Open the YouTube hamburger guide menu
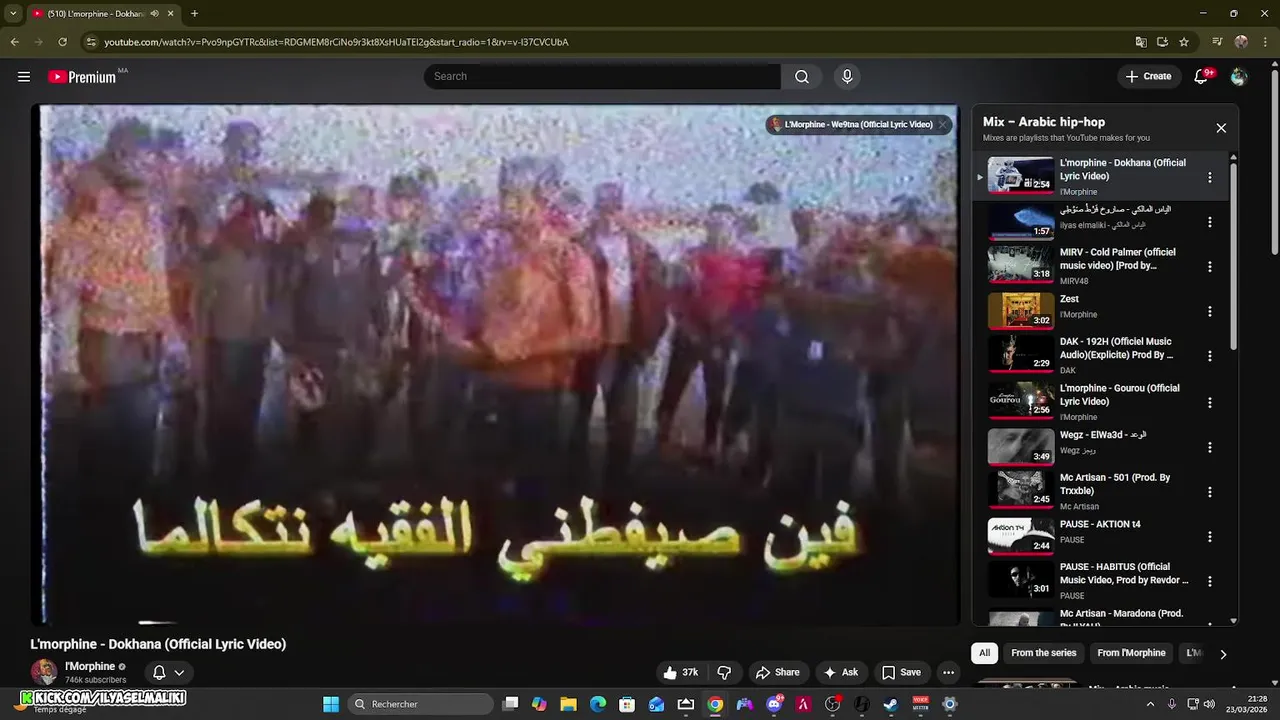 point(24,77)
